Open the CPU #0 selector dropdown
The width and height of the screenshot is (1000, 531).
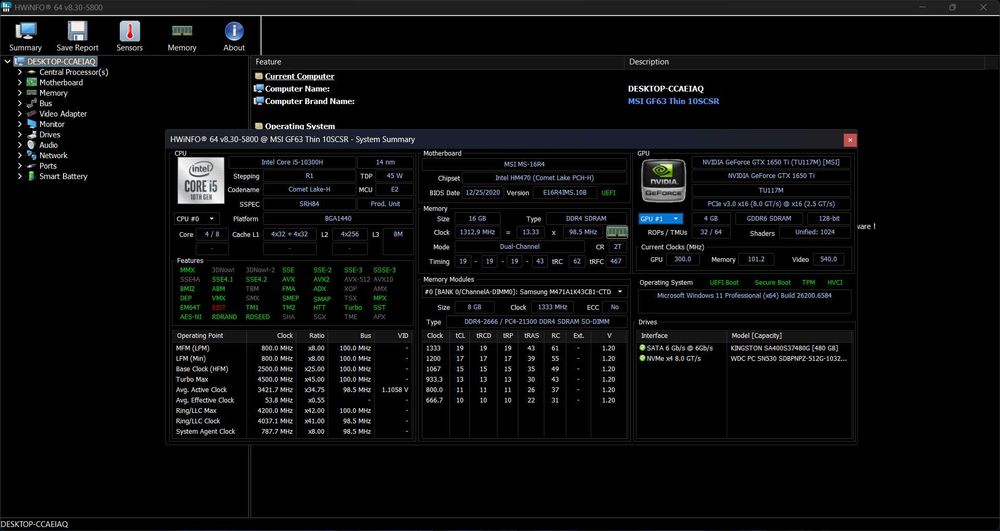point(196,218)
